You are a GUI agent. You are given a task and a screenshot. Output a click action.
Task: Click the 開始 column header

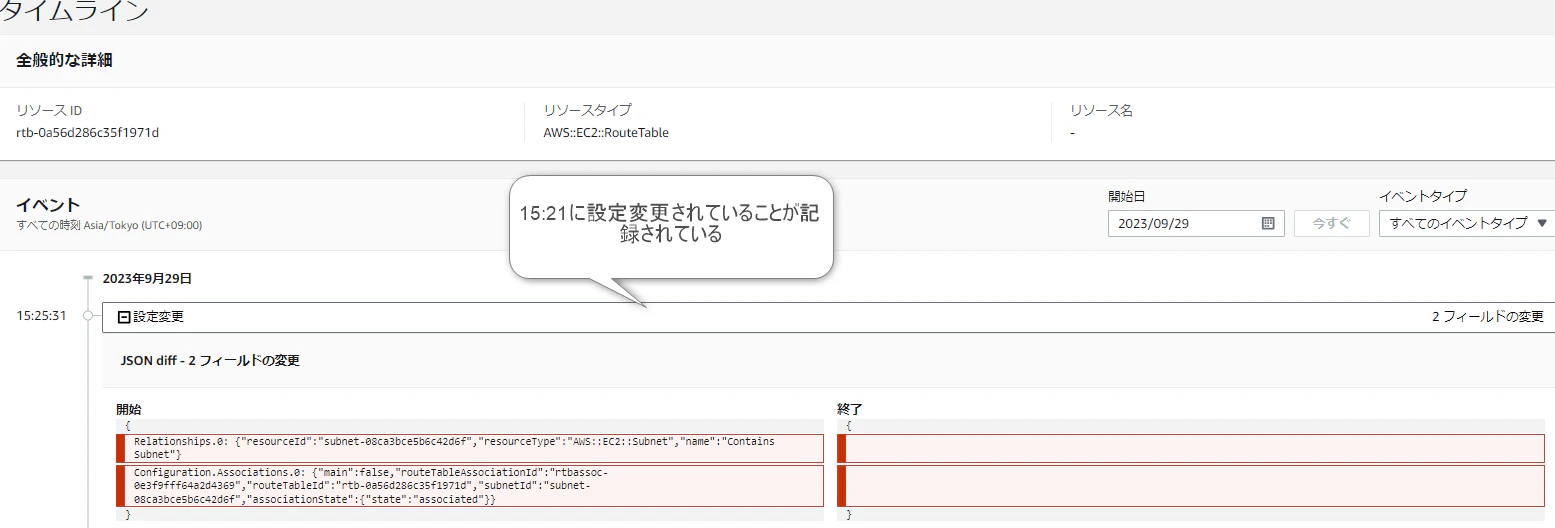(129, 409)
